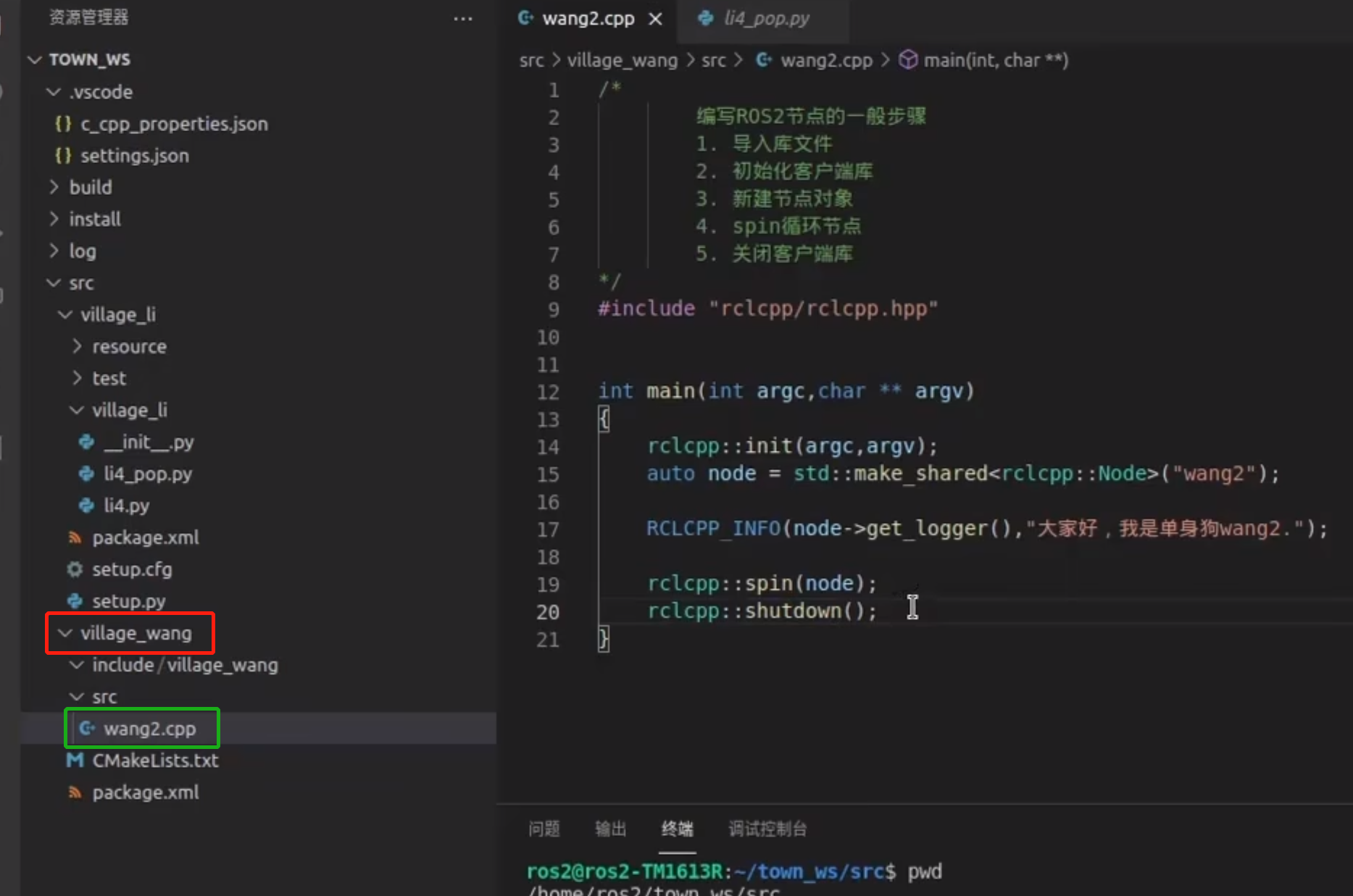This screenshot has height=896, width=1353.
Task: Click the feed icon beside package.xml
Action: pyautogui.click(x=75, y=537)
